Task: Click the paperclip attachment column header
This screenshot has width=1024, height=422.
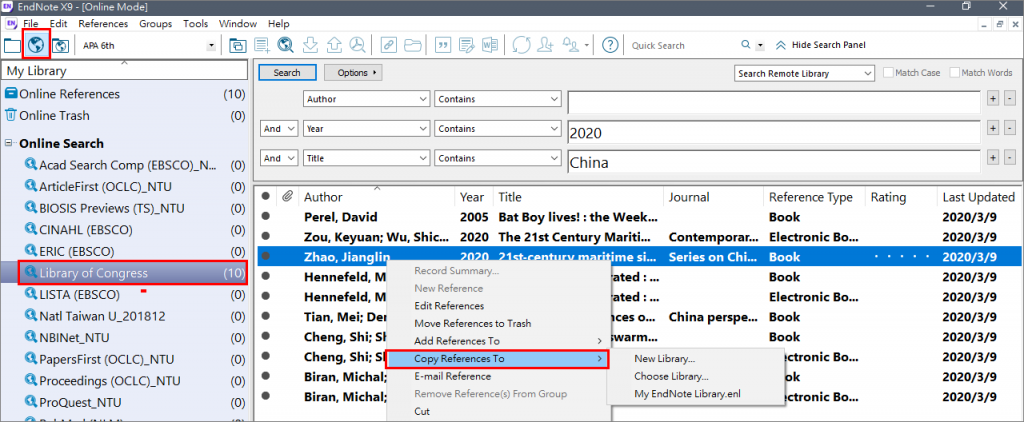Action: point(287,197)
